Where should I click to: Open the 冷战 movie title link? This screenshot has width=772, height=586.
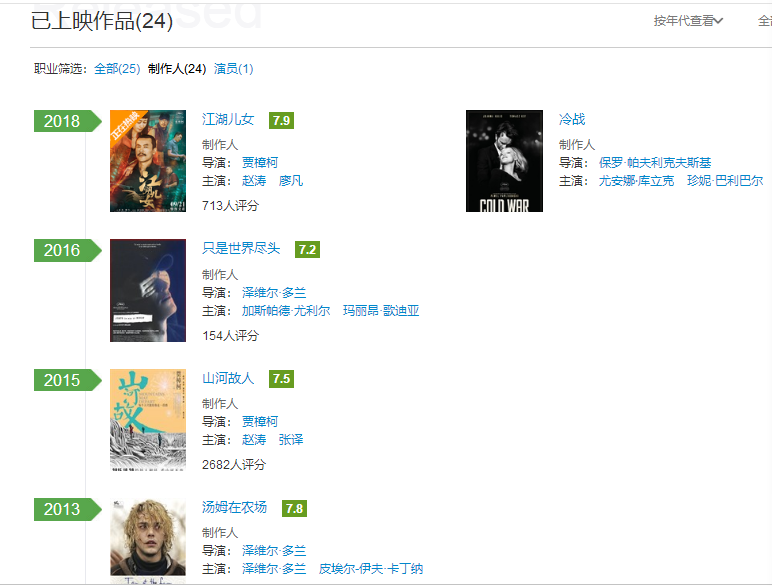(x=572, y=119)
